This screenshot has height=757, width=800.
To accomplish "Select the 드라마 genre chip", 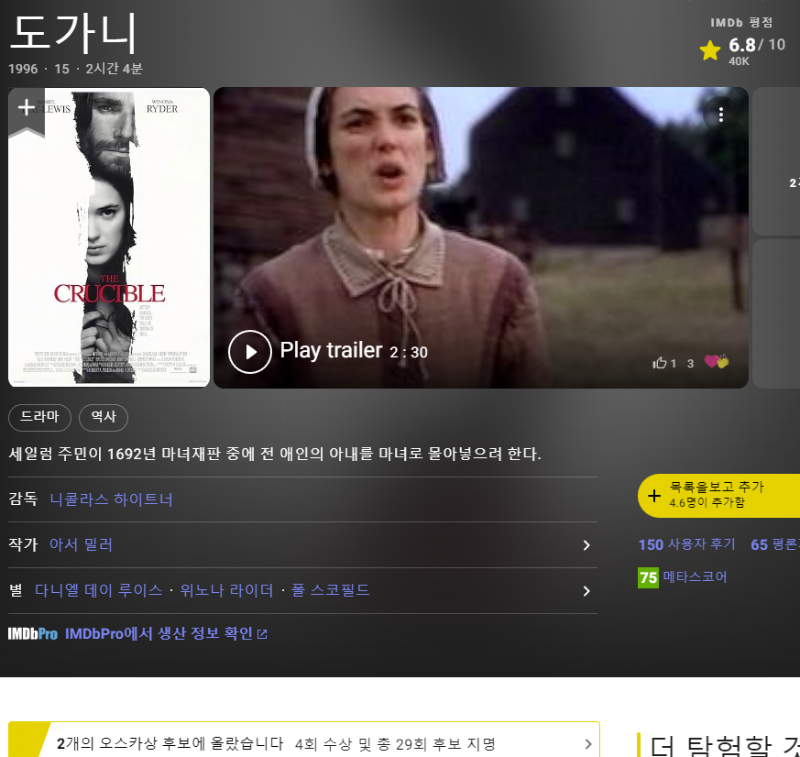I will [40, 418].
